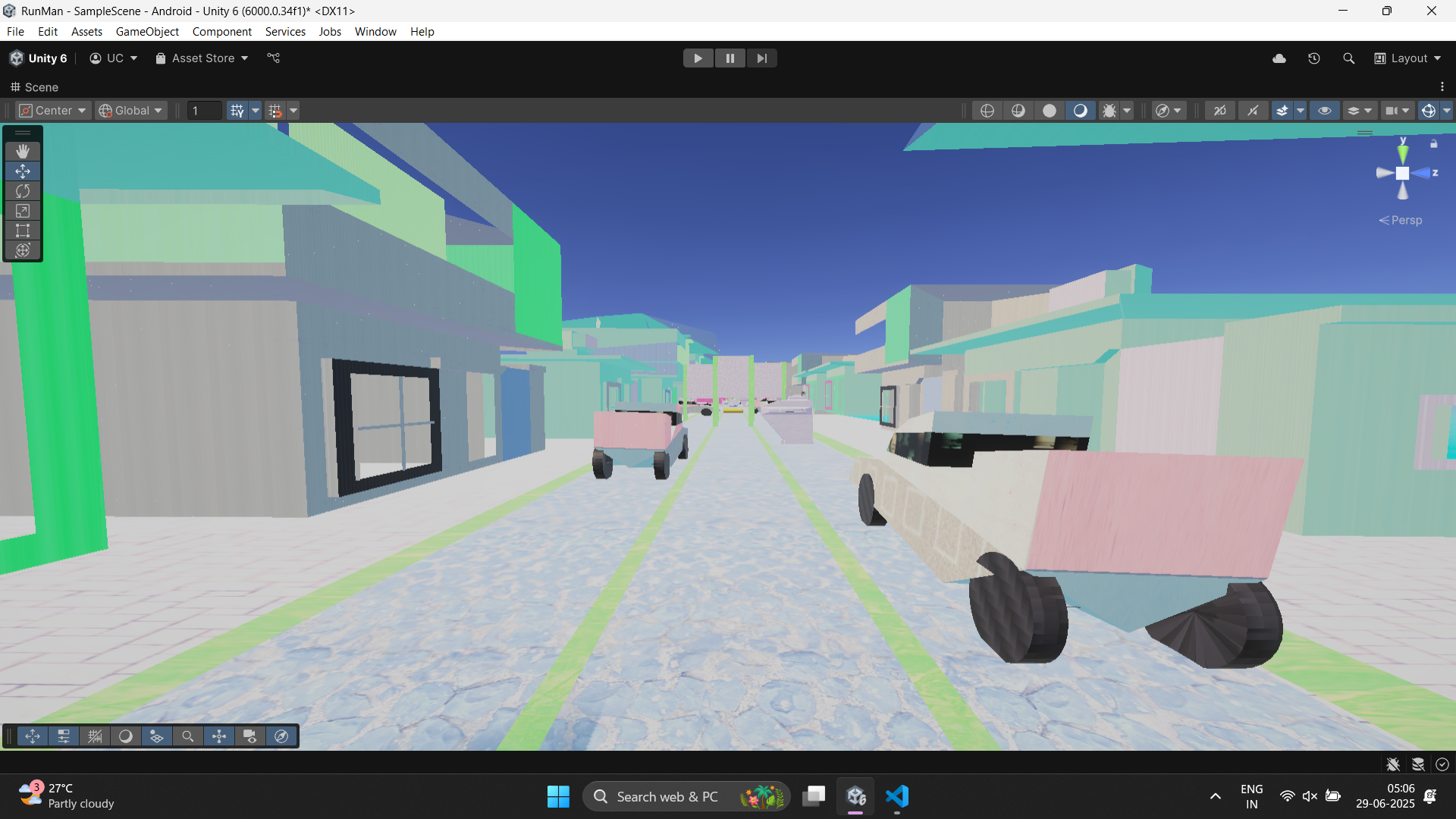The width and height of the screenshot is (1456, 819).
Task: Click the Unity Cloud icon
Action: click(x=1279, y=58)
